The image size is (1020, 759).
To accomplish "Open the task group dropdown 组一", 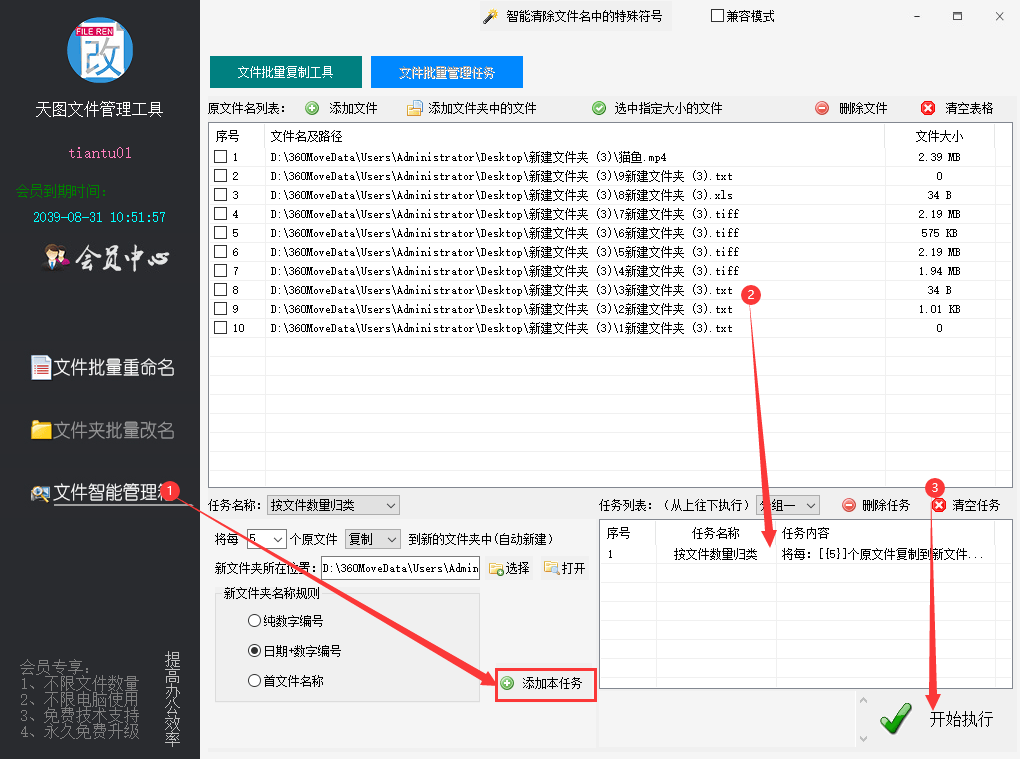I will point(788,505).
